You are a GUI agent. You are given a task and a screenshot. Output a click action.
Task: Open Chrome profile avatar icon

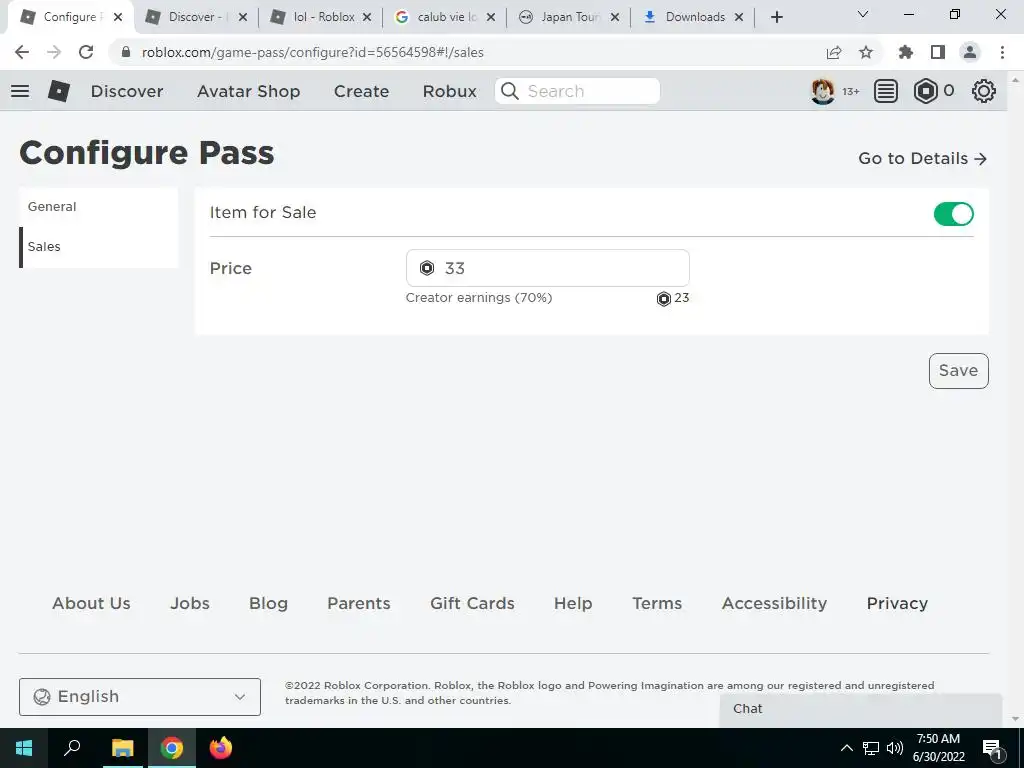click(970, 52)
